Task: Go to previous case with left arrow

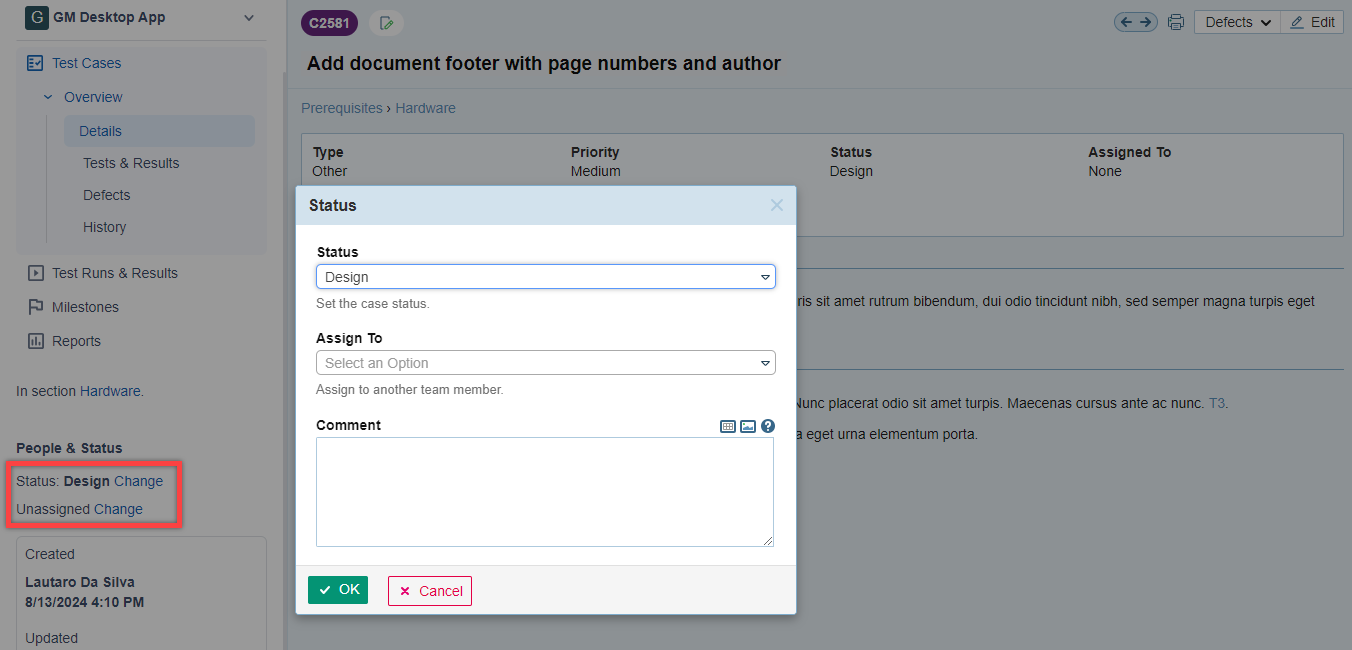Action: [x=1126, y=22]
